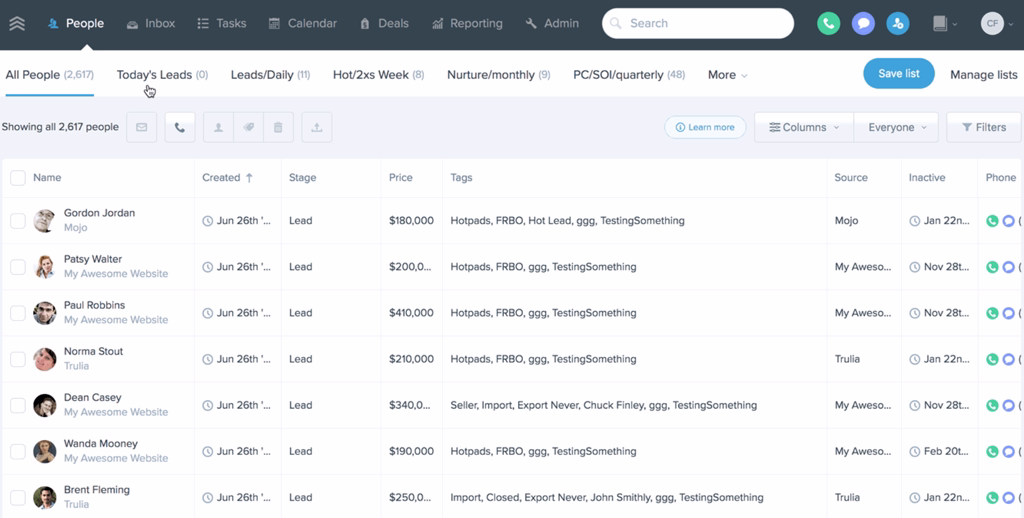This screenshot has width=1024, height=518.
Task: Open the purple text message icon
Action: [863, 23]
